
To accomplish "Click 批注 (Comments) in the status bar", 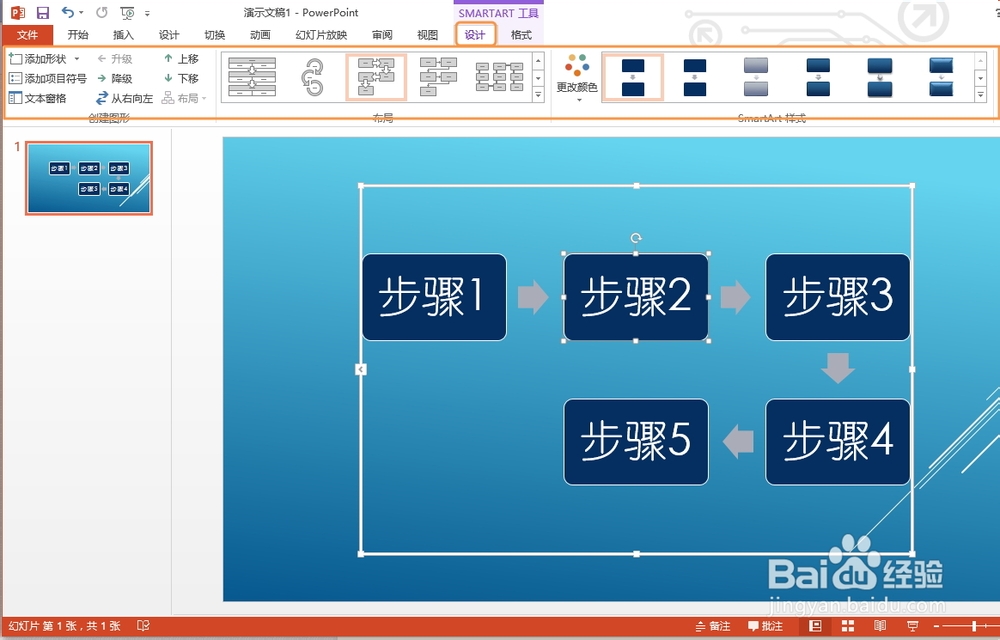I will coord(766,625).
